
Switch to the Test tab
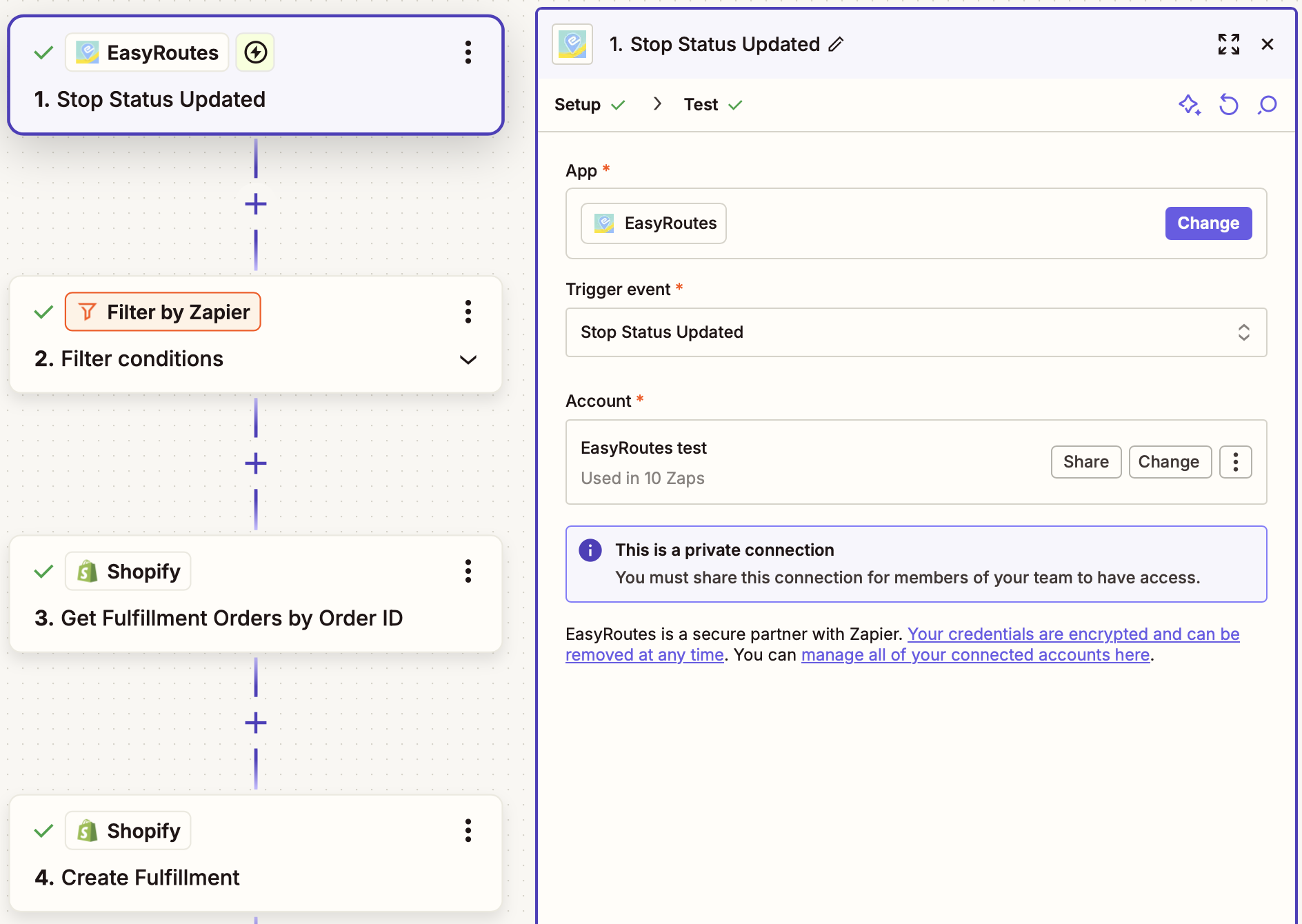713,105
